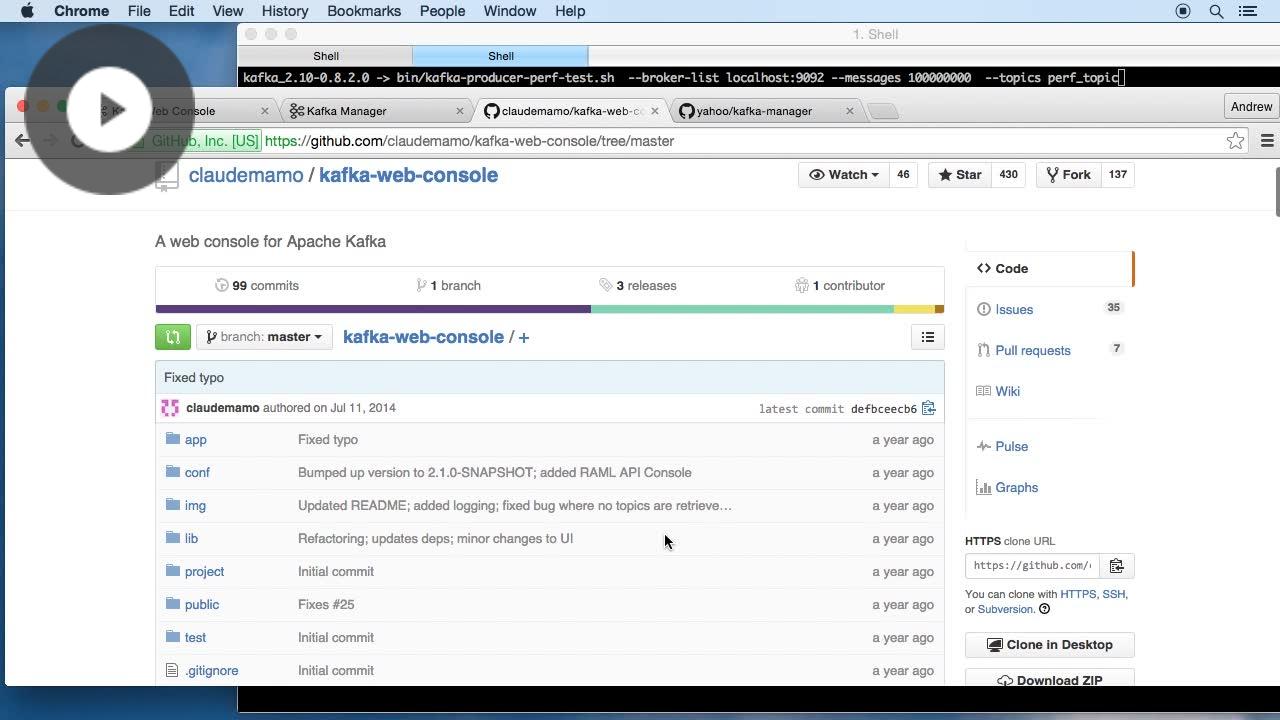View the 99 commits link
The image size is (1280, 720).
(257, 285)
